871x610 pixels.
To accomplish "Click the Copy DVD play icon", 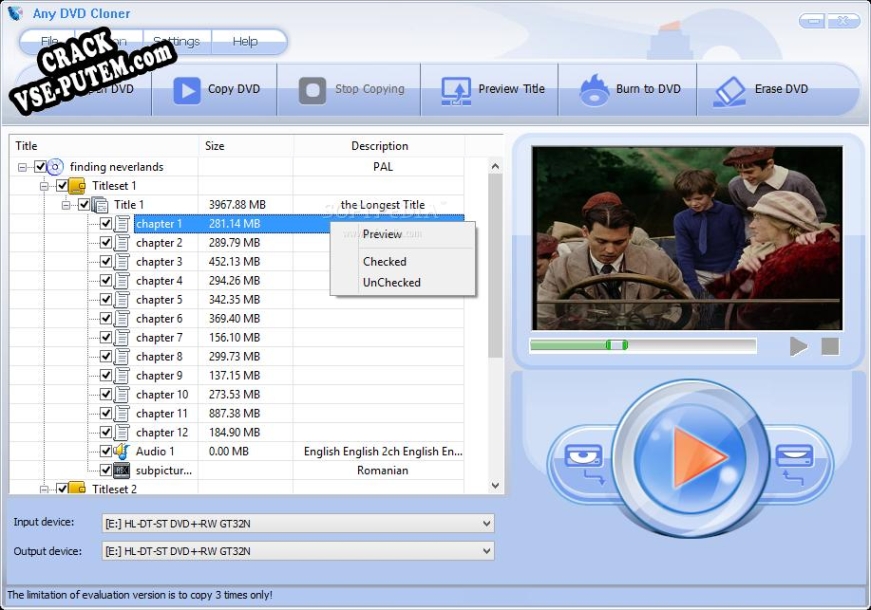I will click(187, 90).
